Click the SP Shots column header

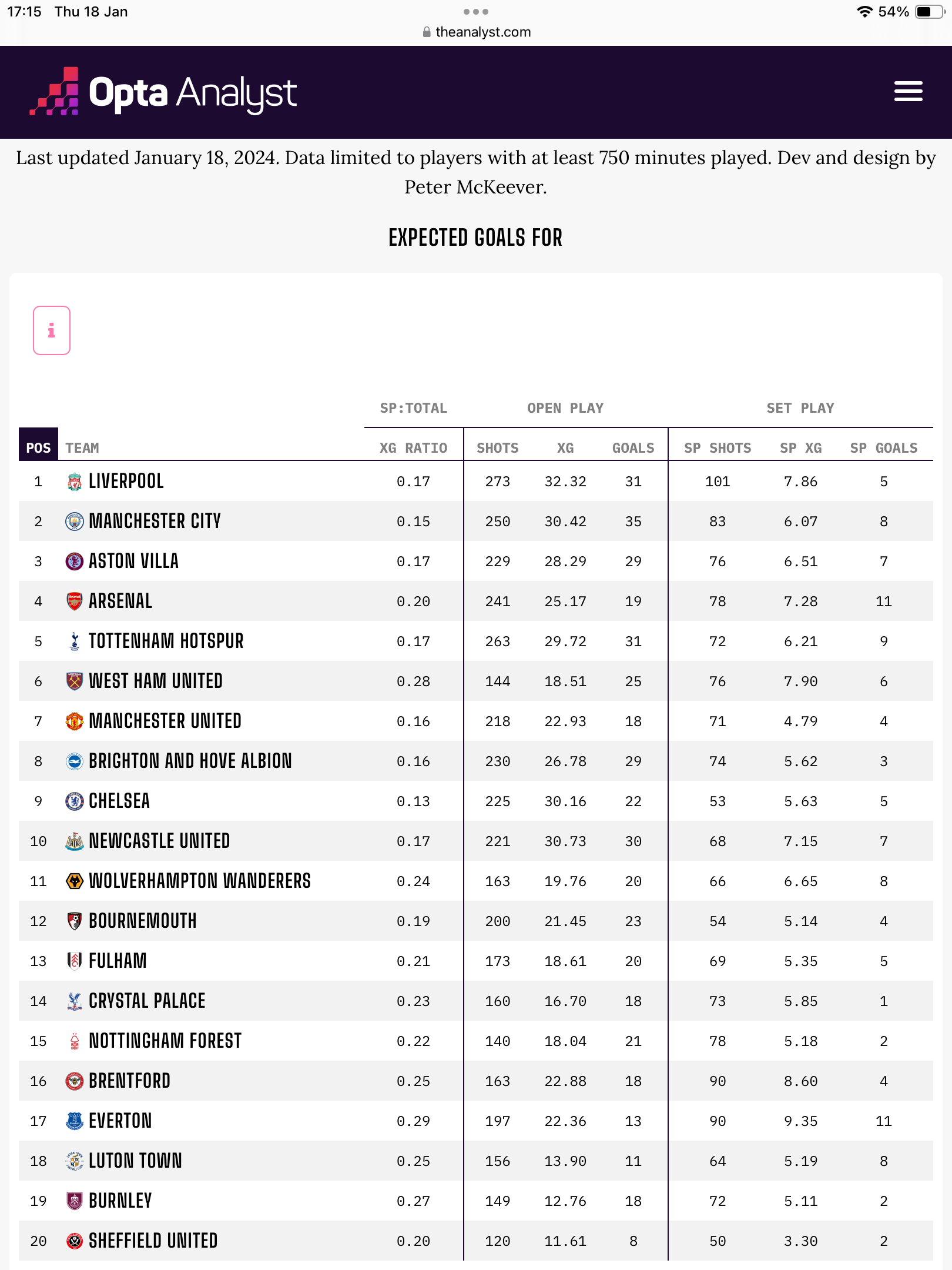[718, 448]
